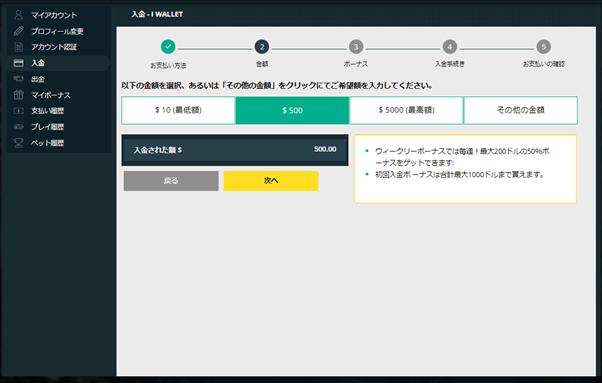Click the completed step checkmark circle
Screen dimensions: 602x383
[168, 46]
